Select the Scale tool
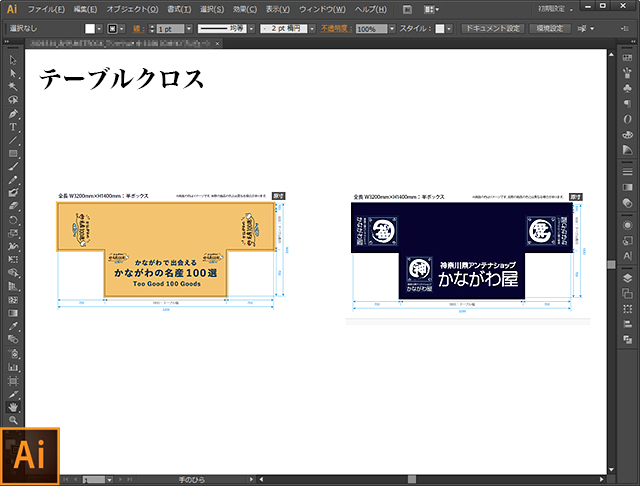The image size is (640, 486). pyautogui.click(x=13, y=233)
